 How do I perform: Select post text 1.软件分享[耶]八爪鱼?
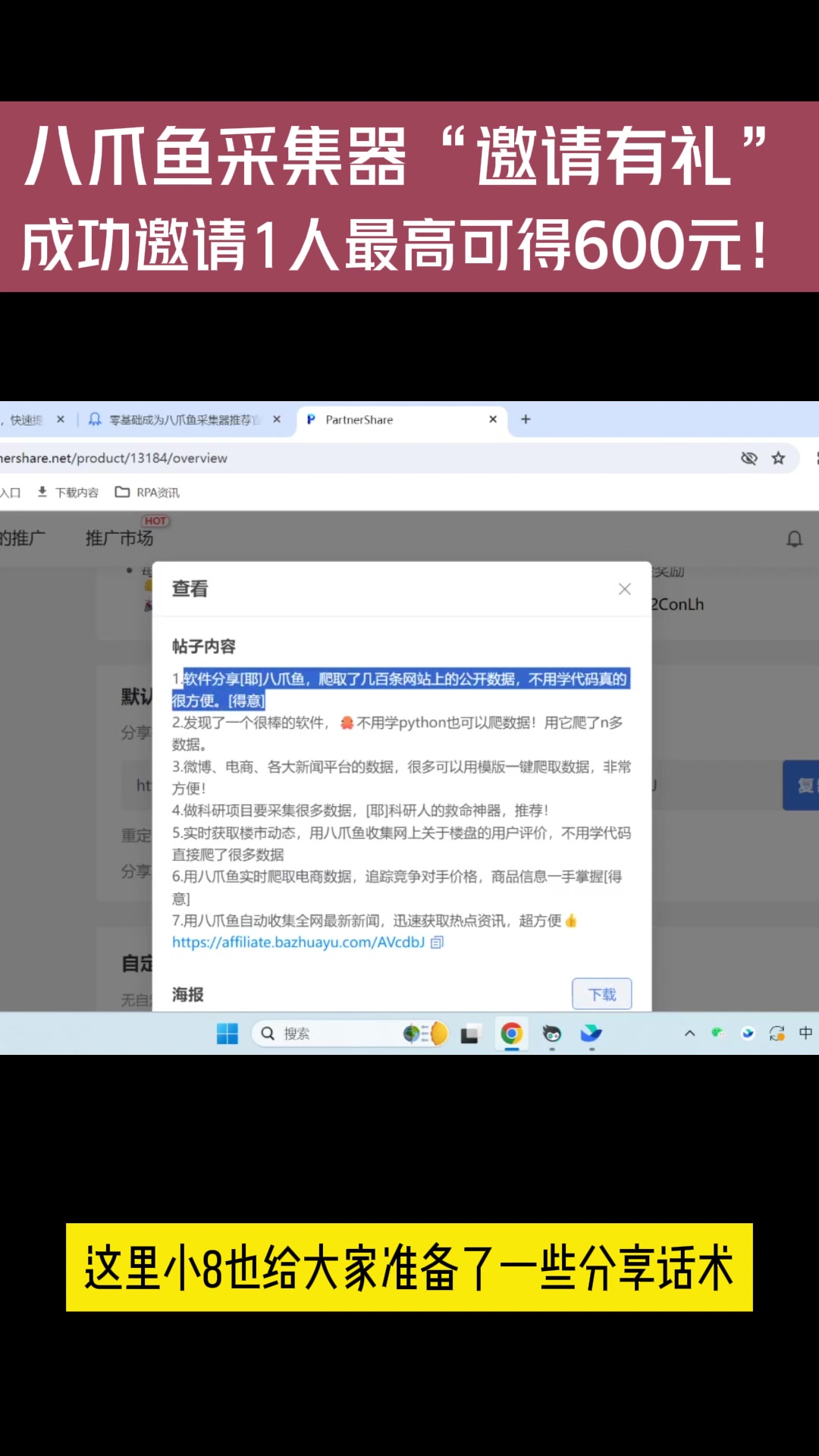coord(401,689)
